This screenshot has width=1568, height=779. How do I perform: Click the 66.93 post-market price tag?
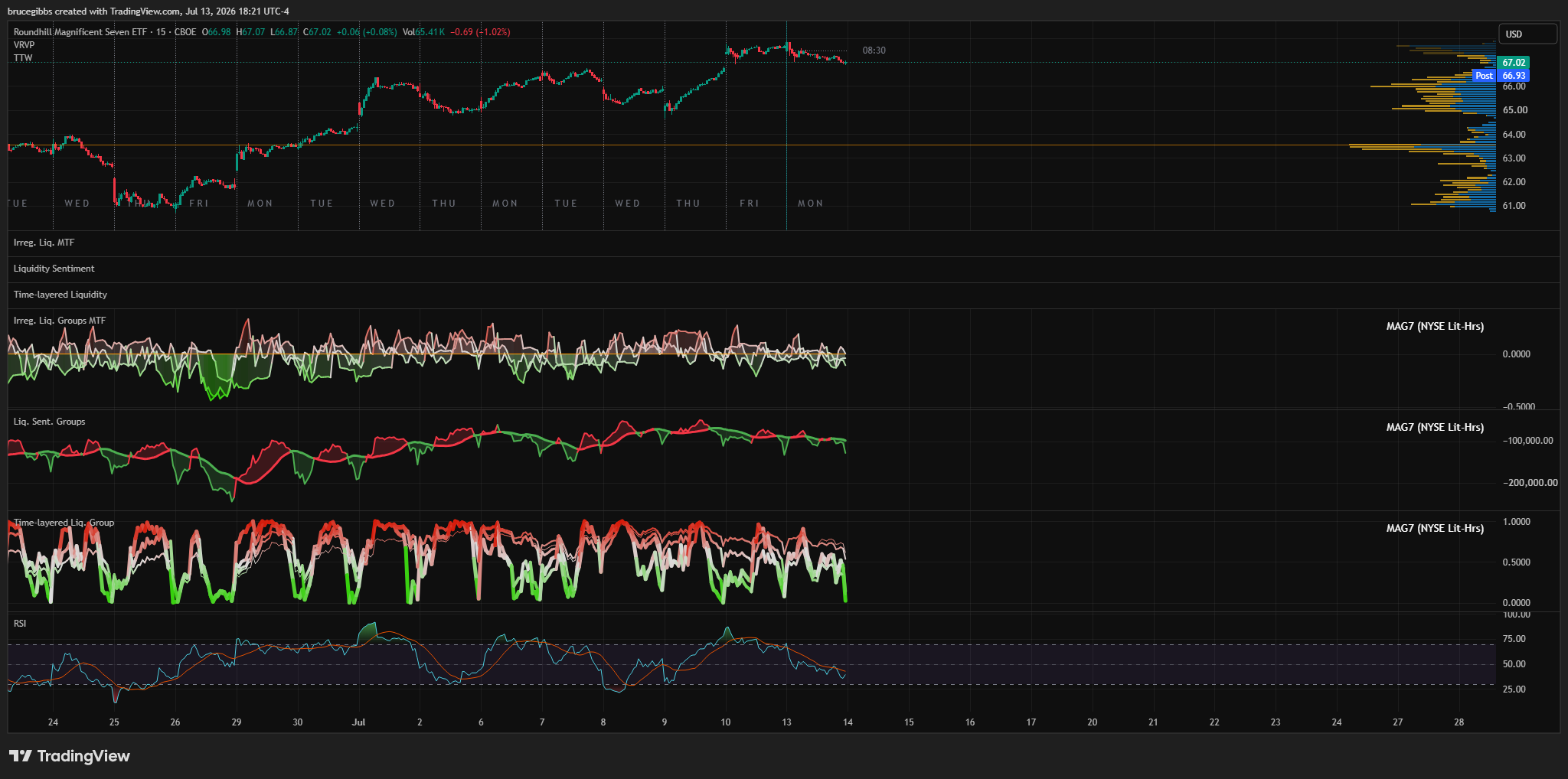(x=1514, y=76)
